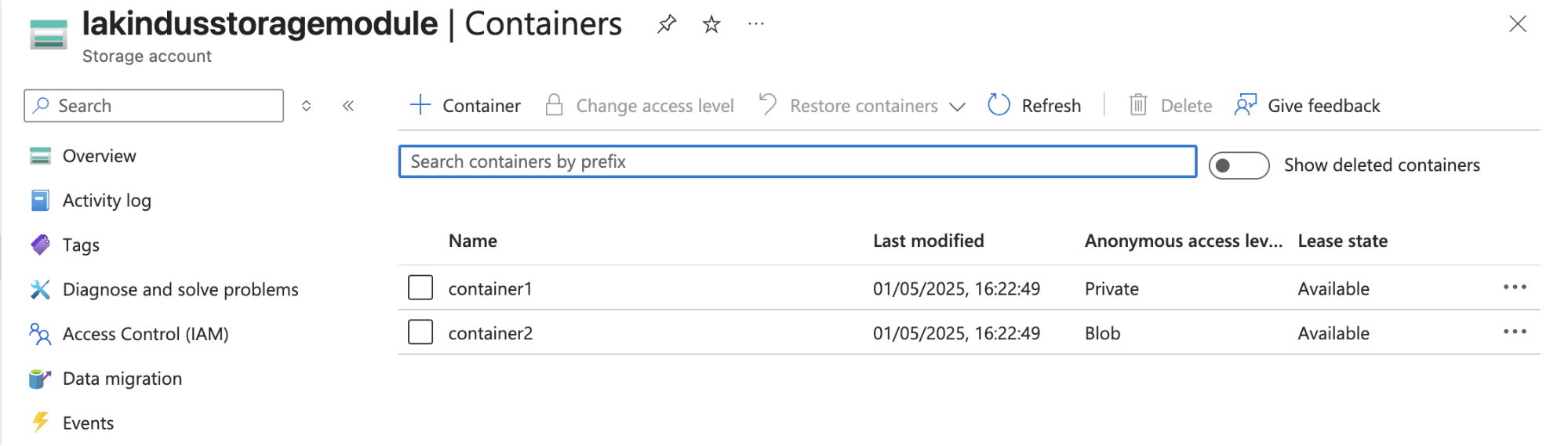
Task: Select the container1 checkbox
Action: [420, 288]
